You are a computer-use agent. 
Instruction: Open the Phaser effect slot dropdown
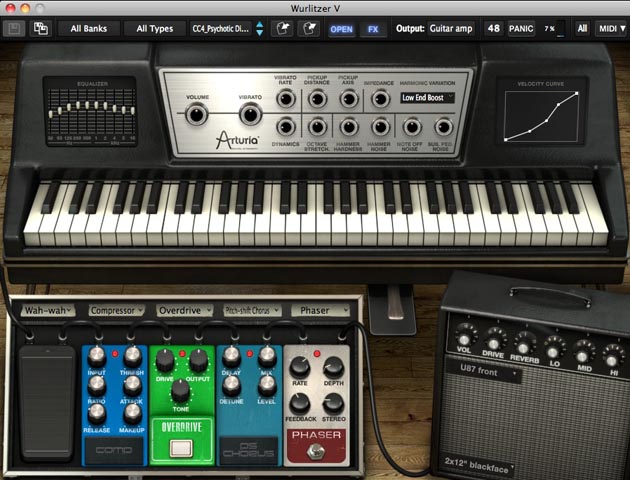tap(320, 310)
